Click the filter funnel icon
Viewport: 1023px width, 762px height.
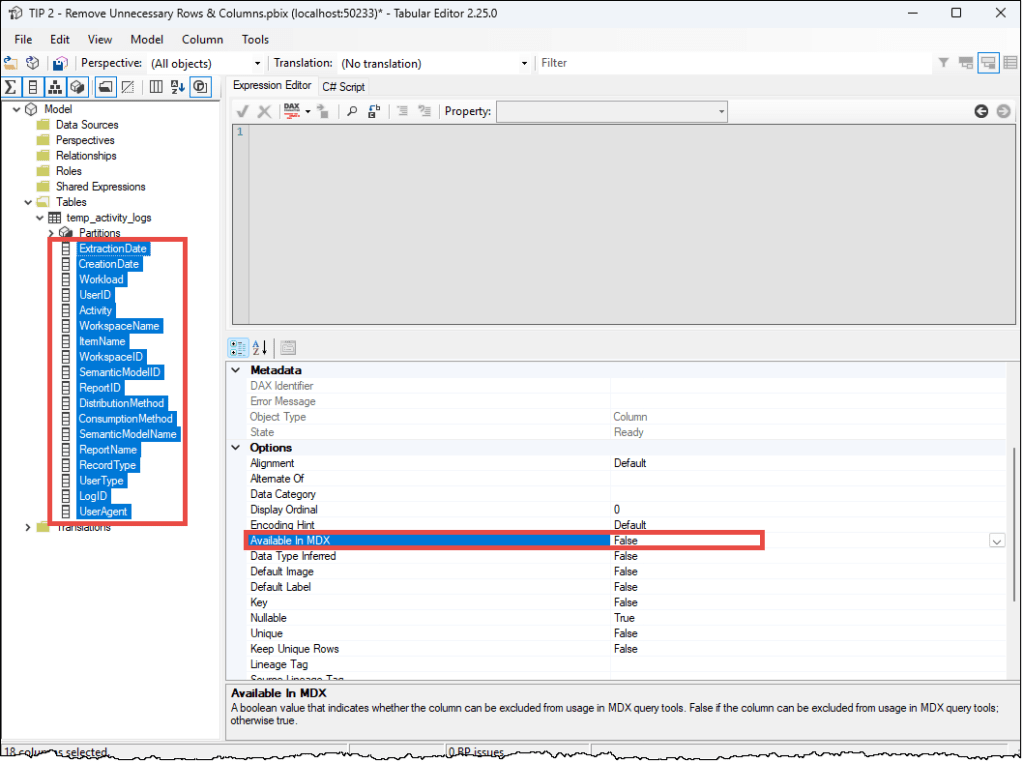tap(943, 63)
